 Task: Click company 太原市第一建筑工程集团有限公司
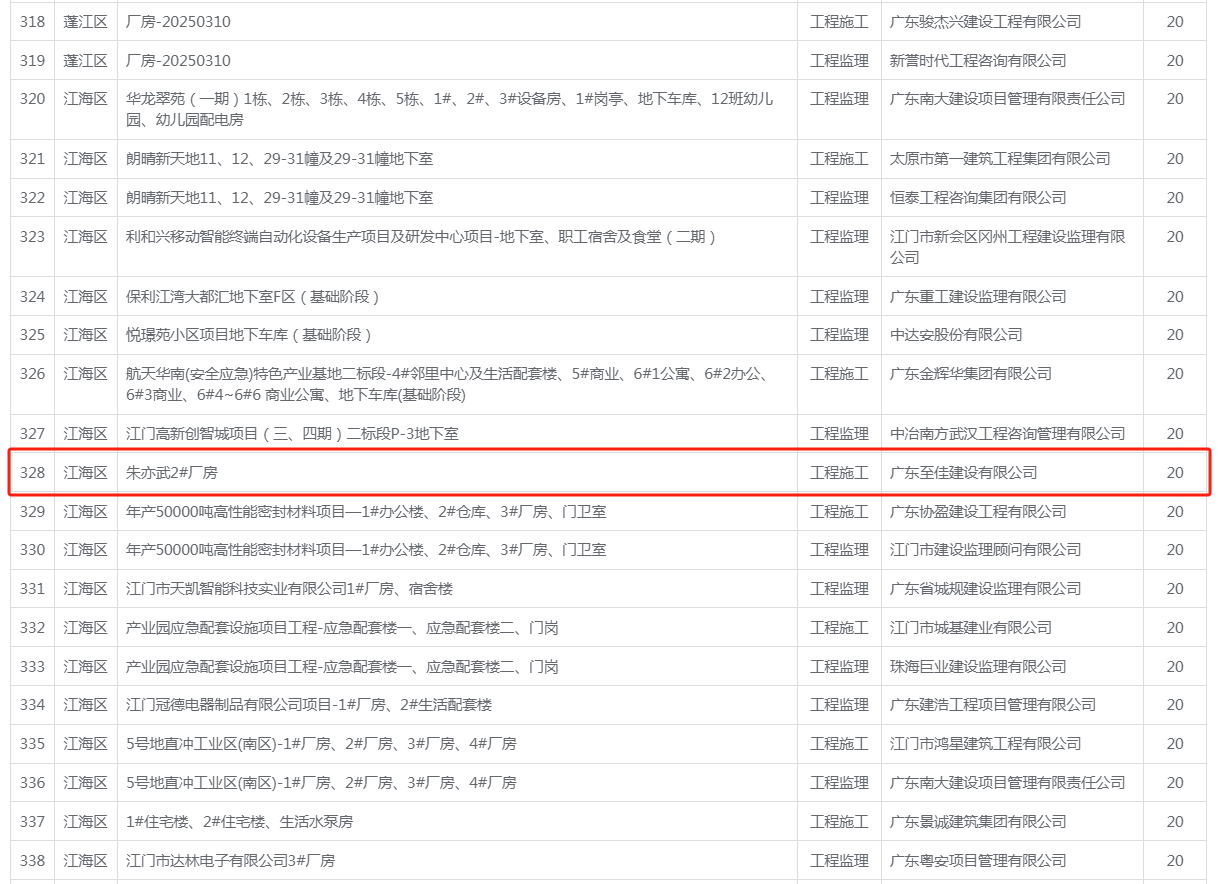point(1000,158)
